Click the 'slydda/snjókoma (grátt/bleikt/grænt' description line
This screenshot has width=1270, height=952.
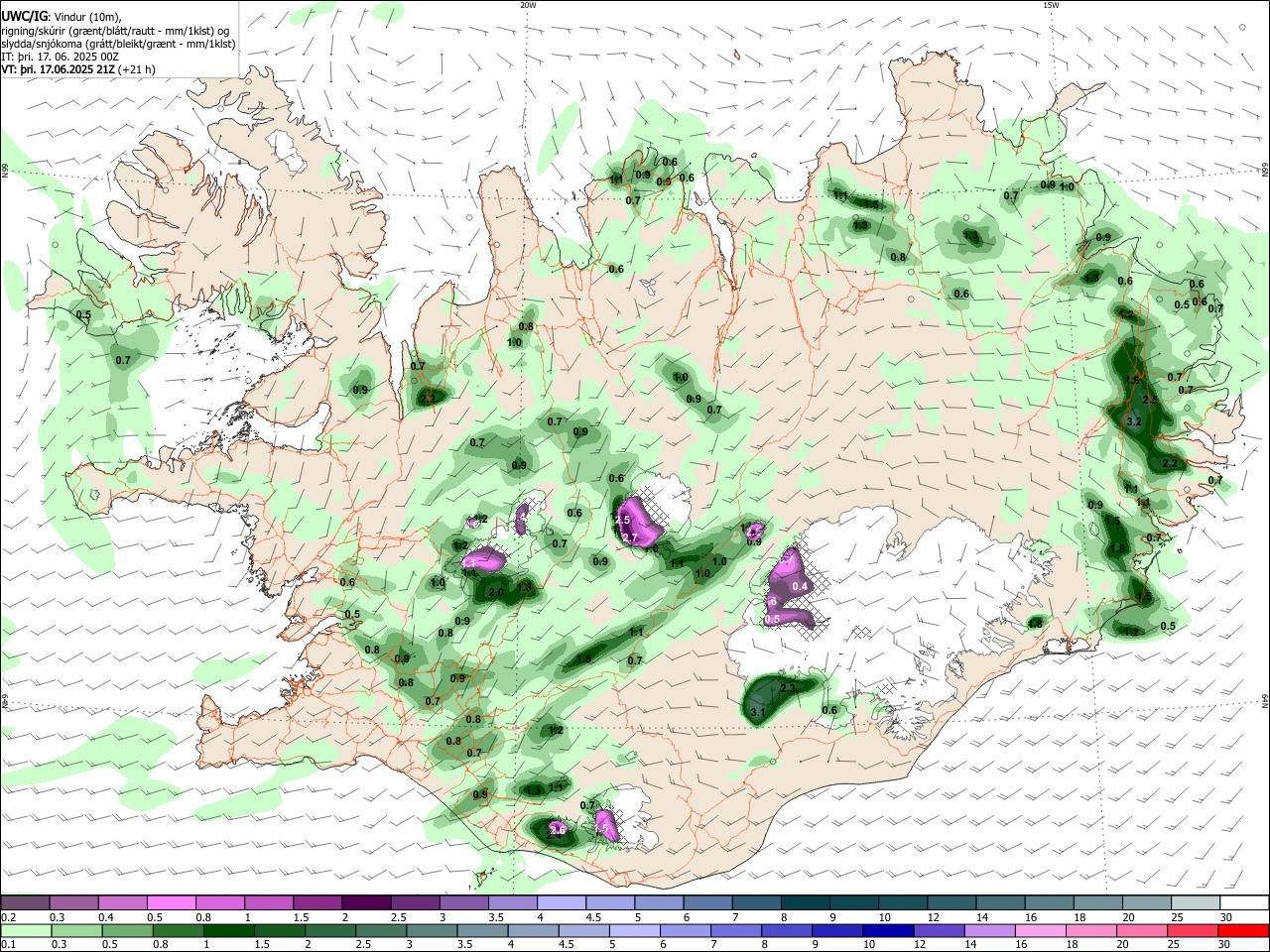pyautogui.click(x=118, y=44)
